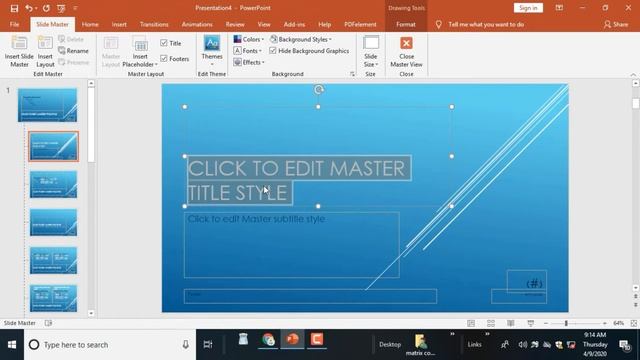
Task: Insert a new Layout
Action: click(x=45, y=52)
